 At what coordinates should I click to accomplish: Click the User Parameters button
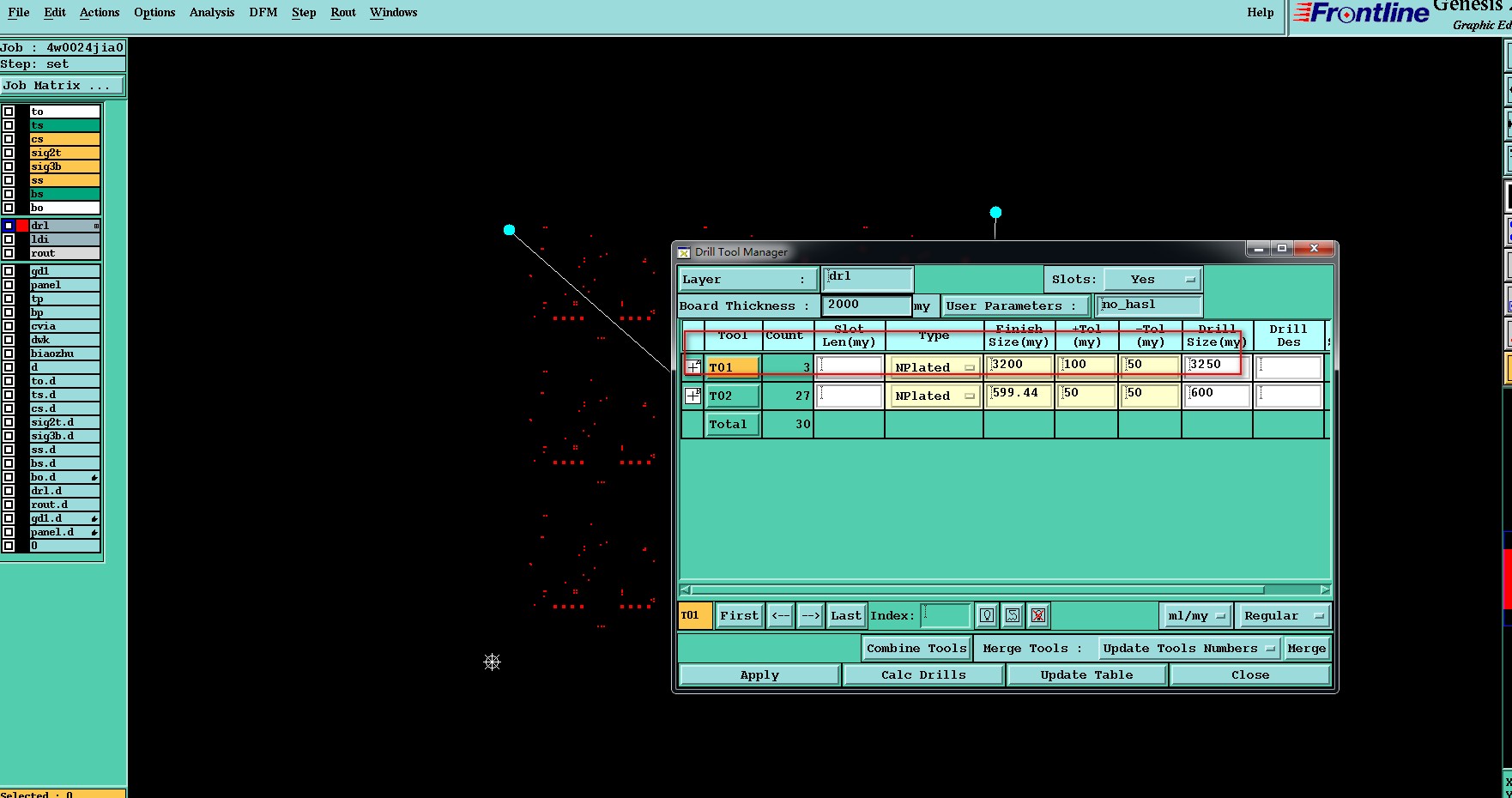1016,305
